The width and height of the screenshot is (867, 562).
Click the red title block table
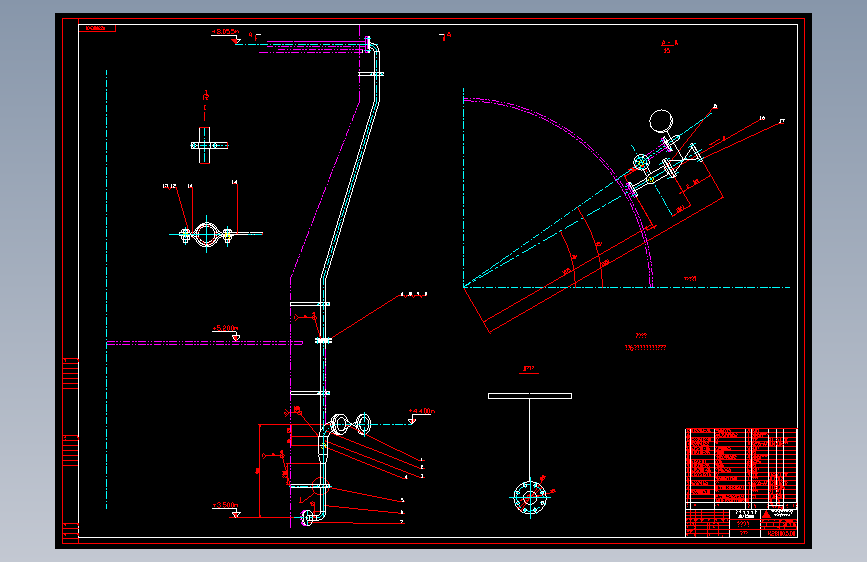coord(741,482)
